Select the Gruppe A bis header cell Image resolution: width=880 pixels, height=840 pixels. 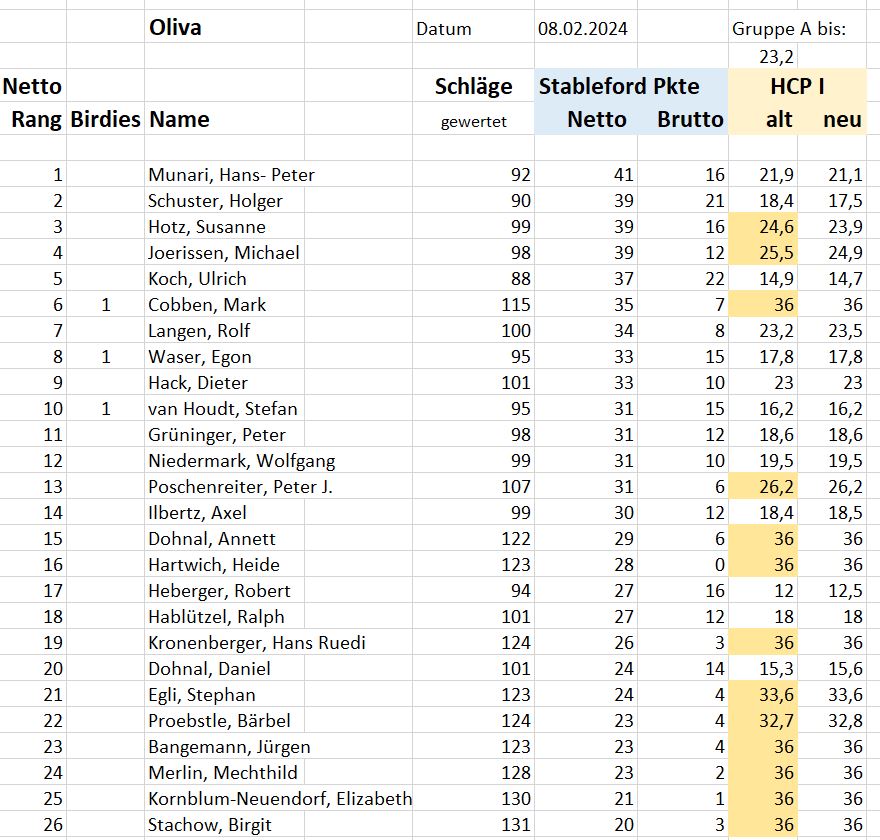(x=789, y=29)
